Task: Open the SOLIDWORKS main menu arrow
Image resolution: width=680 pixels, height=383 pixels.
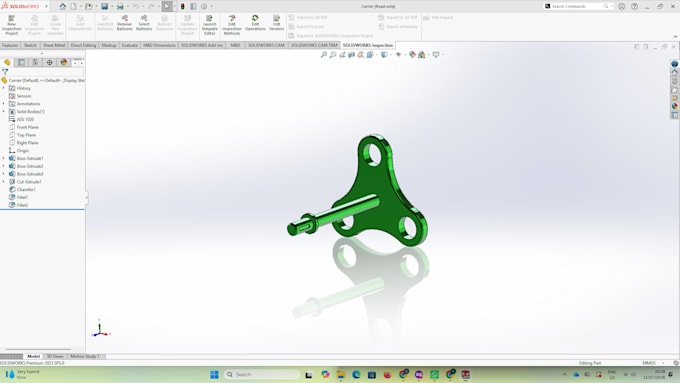Action: point(46,7)
